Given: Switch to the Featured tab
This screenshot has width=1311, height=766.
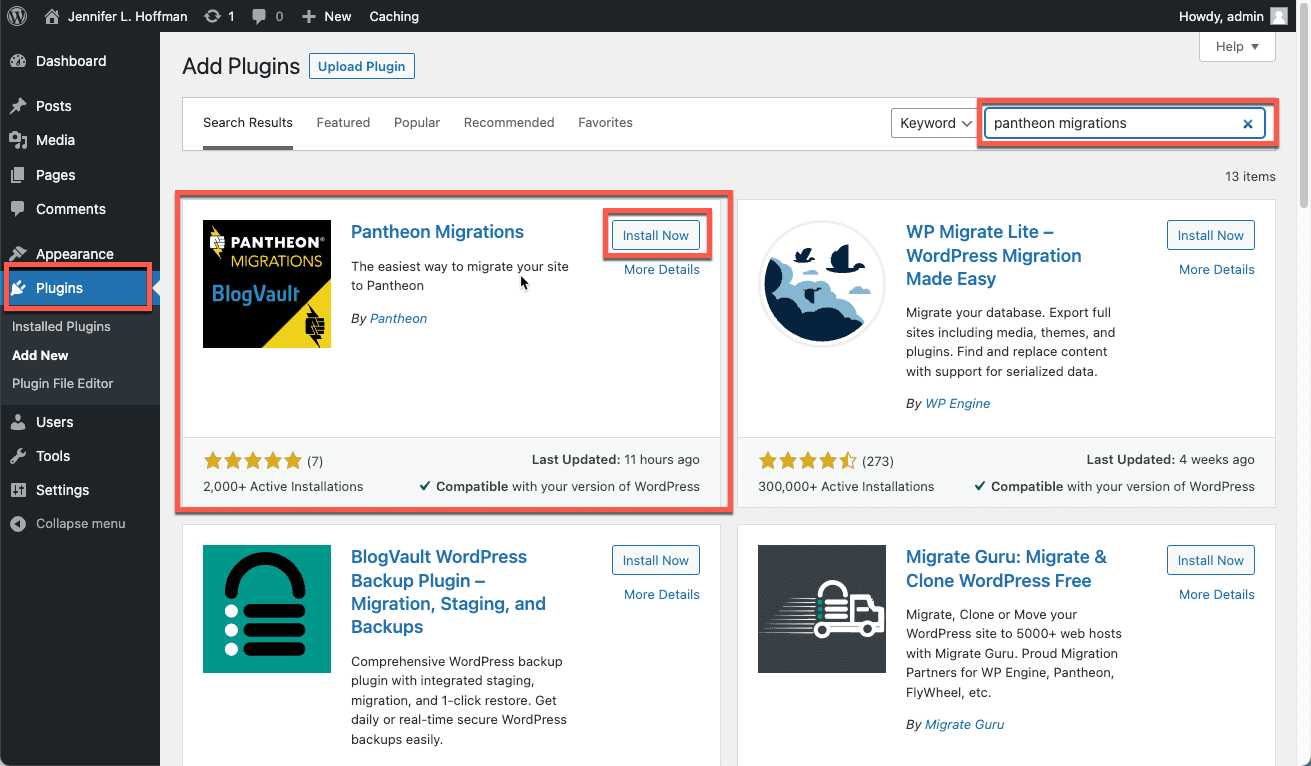Looking at the screenshot, I should point(343,123).
